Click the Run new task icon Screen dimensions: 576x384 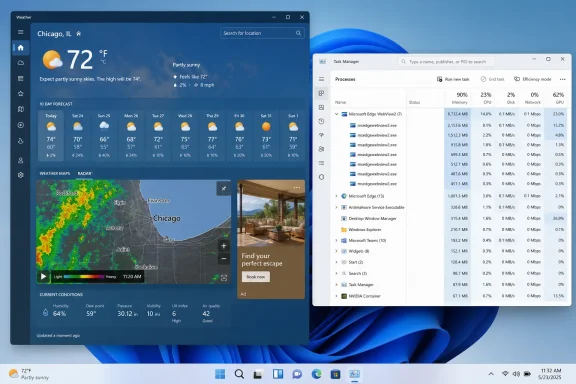click(x=439, y=79)
